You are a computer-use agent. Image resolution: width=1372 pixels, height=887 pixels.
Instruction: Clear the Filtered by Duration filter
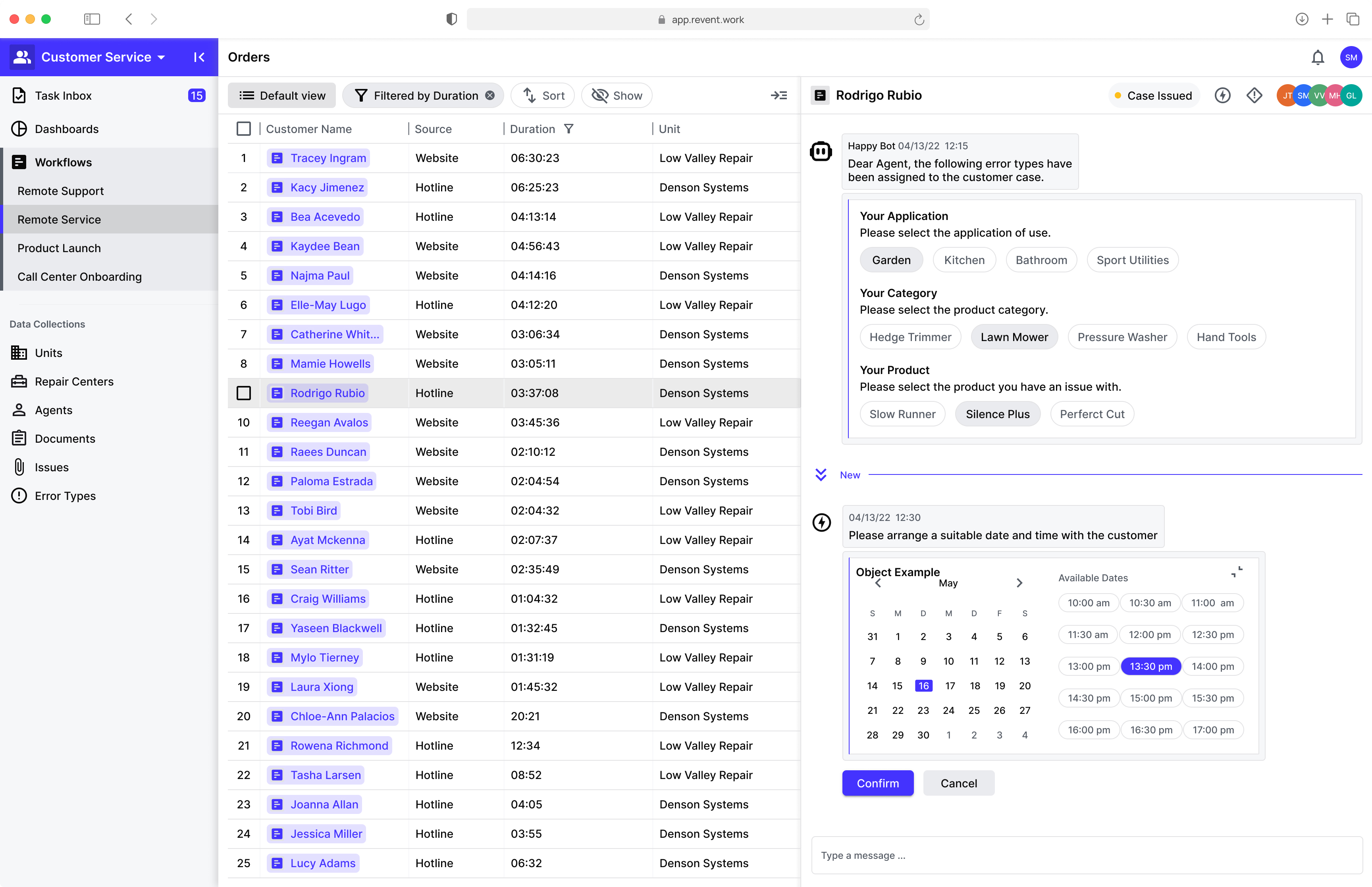pos(490,96)
